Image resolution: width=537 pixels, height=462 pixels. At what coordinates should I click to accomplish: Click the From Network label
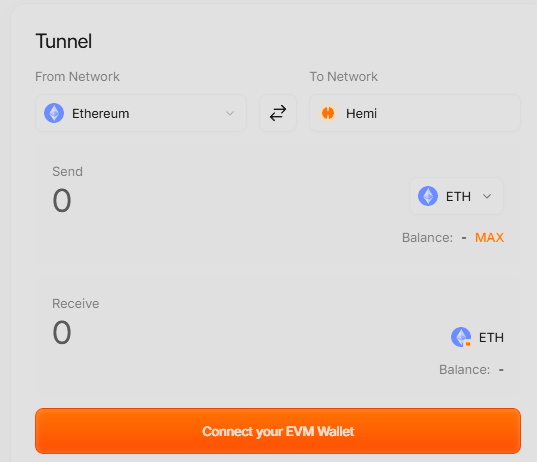click(77, 76)
